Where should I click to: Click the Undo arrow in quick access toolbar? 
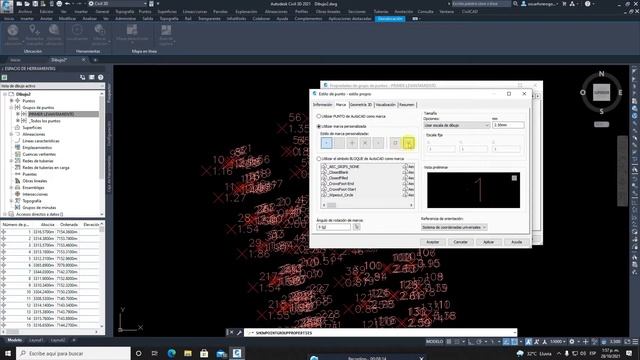68,4
